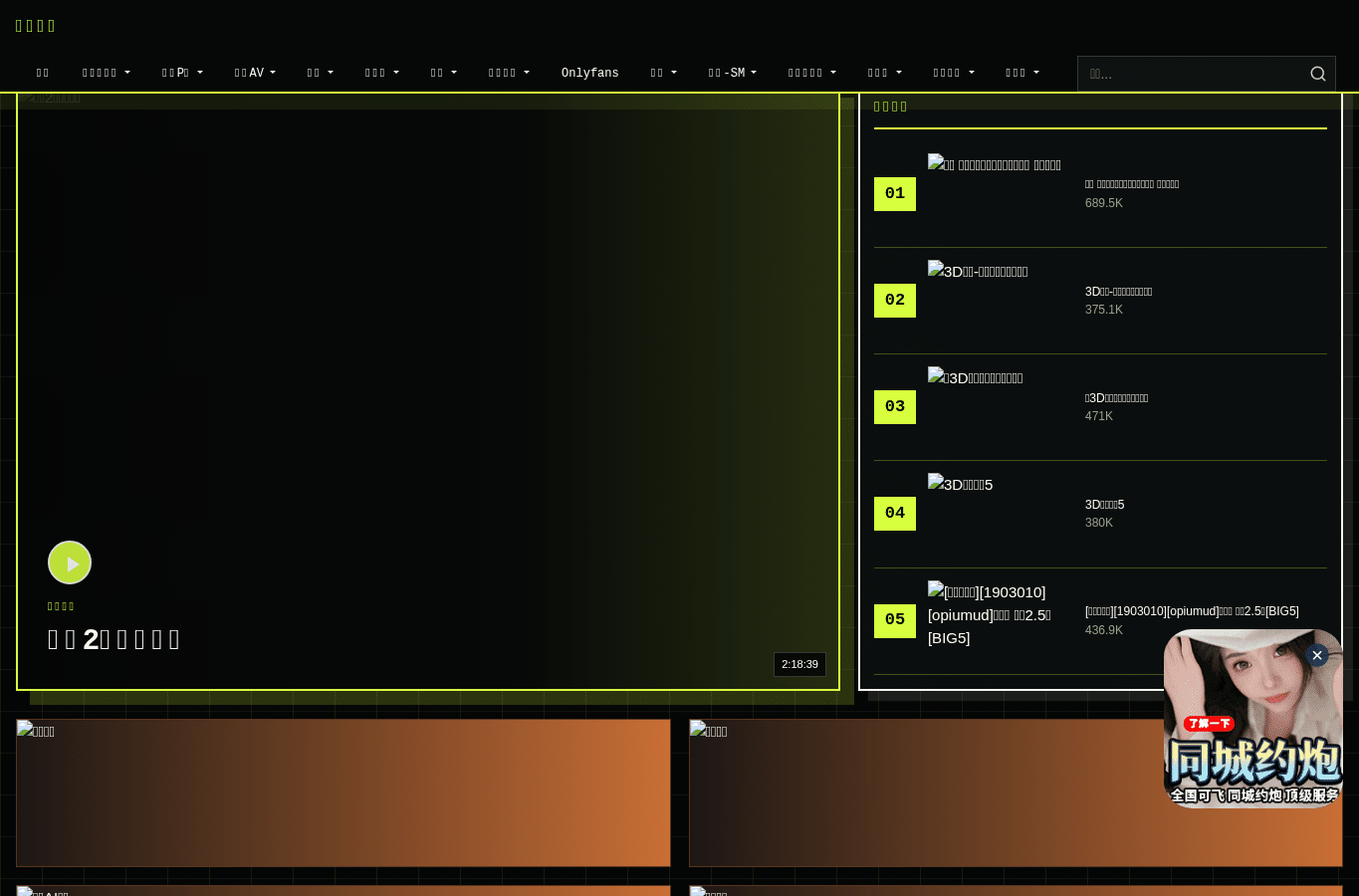Open the orange banner card below featured video
The height and width of the screenshot is (896, 1359).
pyautogui.click(x=343, y=792)
